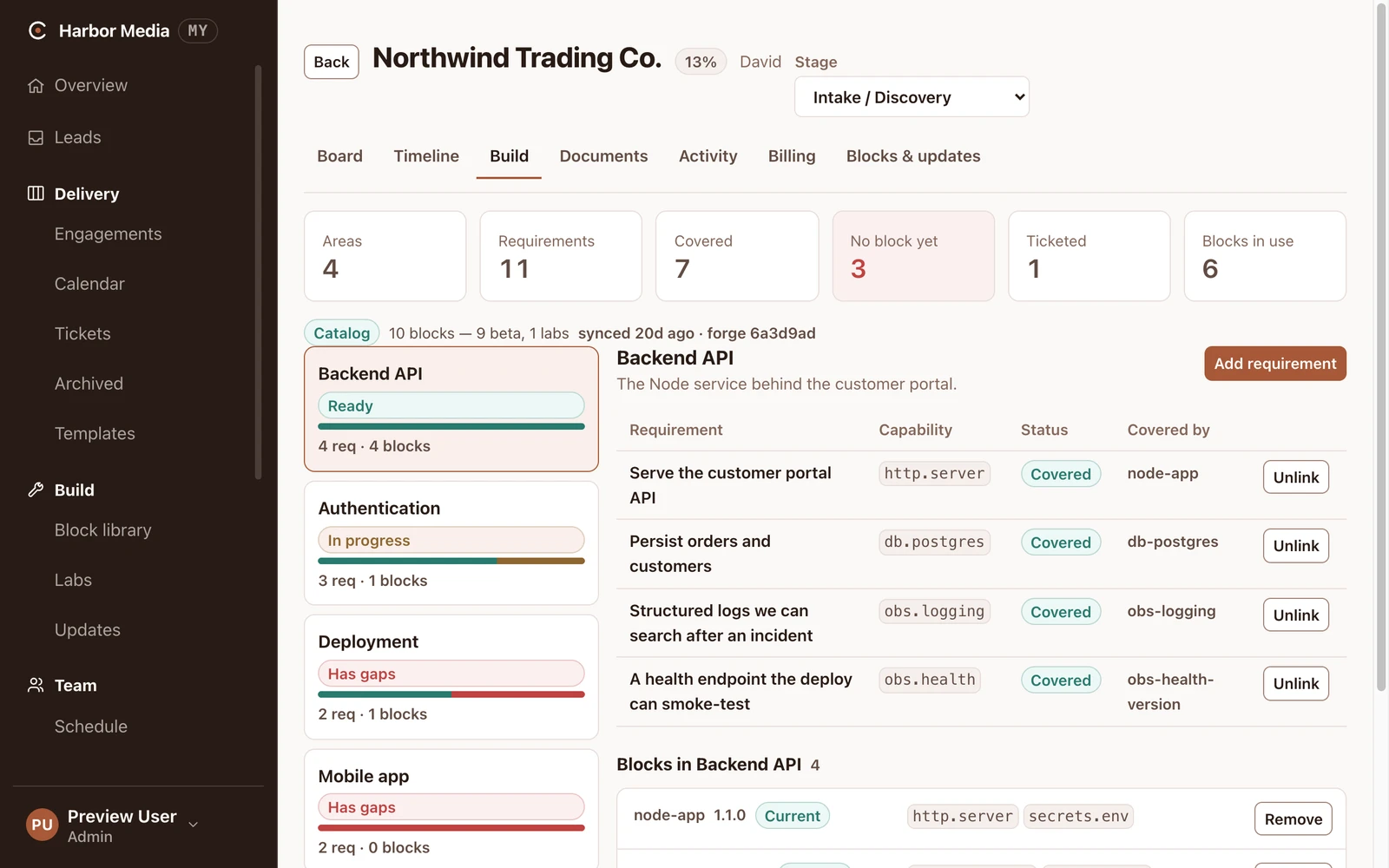Viewport: 1389px width, 868px height.
Task: Unlink node-app from the customer portal requirement
Action: pos(1295,477)
